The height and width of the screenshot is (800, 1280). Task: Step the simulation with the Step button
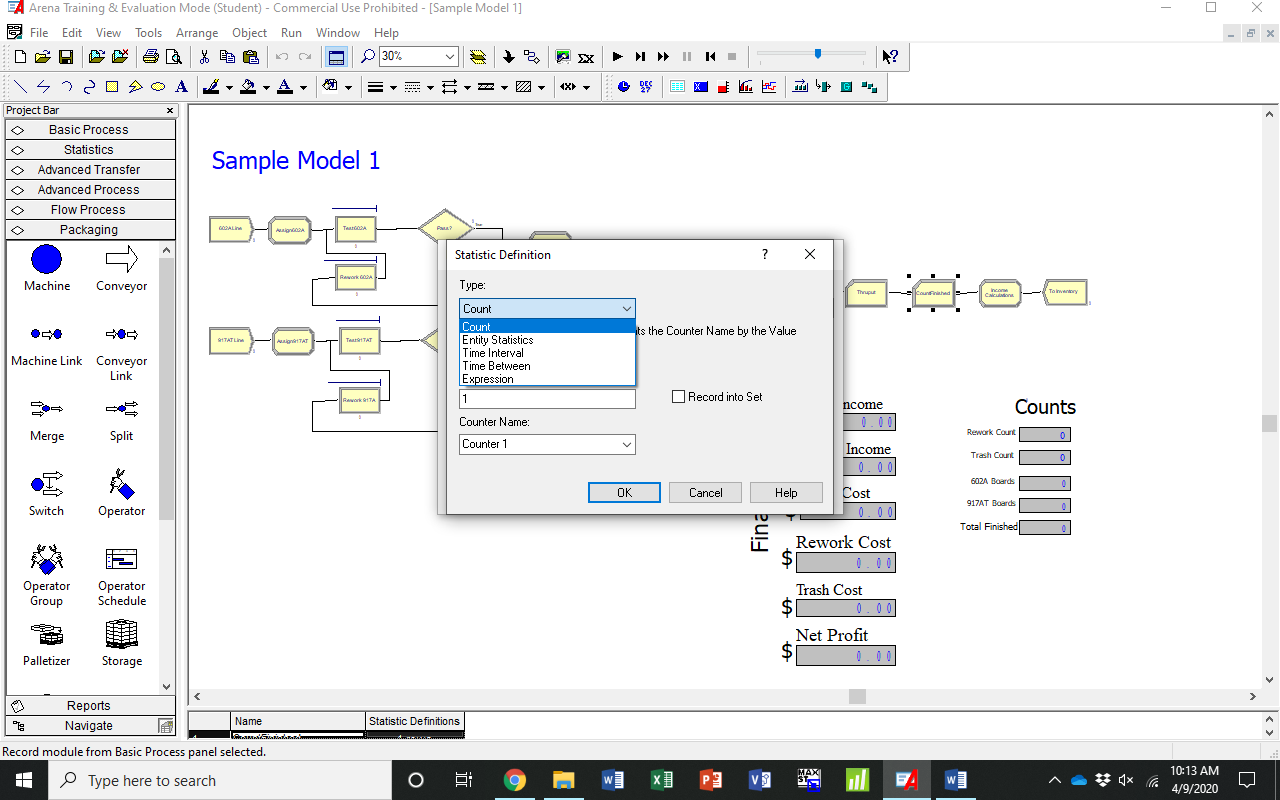click(640, 57)
